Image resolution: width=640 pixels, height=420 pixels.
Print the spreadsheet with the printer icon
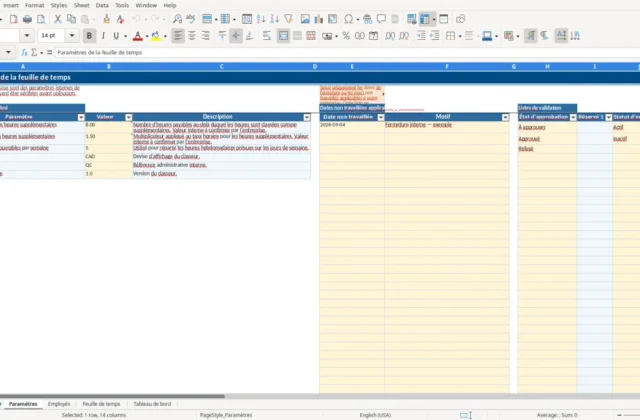27,19
